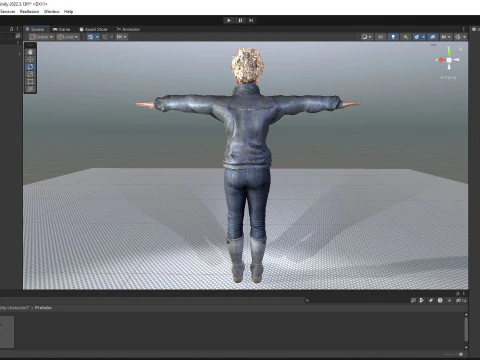Expand the grid snapping options arrow
This screenshot has height=360, width=480.
pyautogui.click(x=97, y=37)
